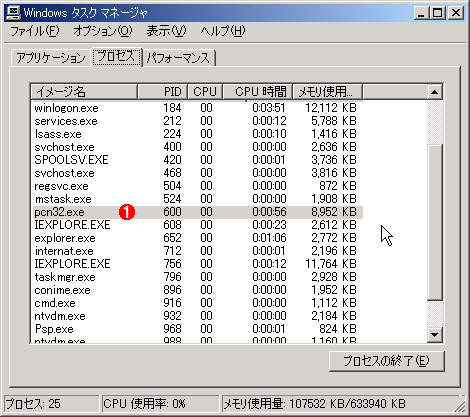Click the Task Manager title bar icon

click(13, 13)
